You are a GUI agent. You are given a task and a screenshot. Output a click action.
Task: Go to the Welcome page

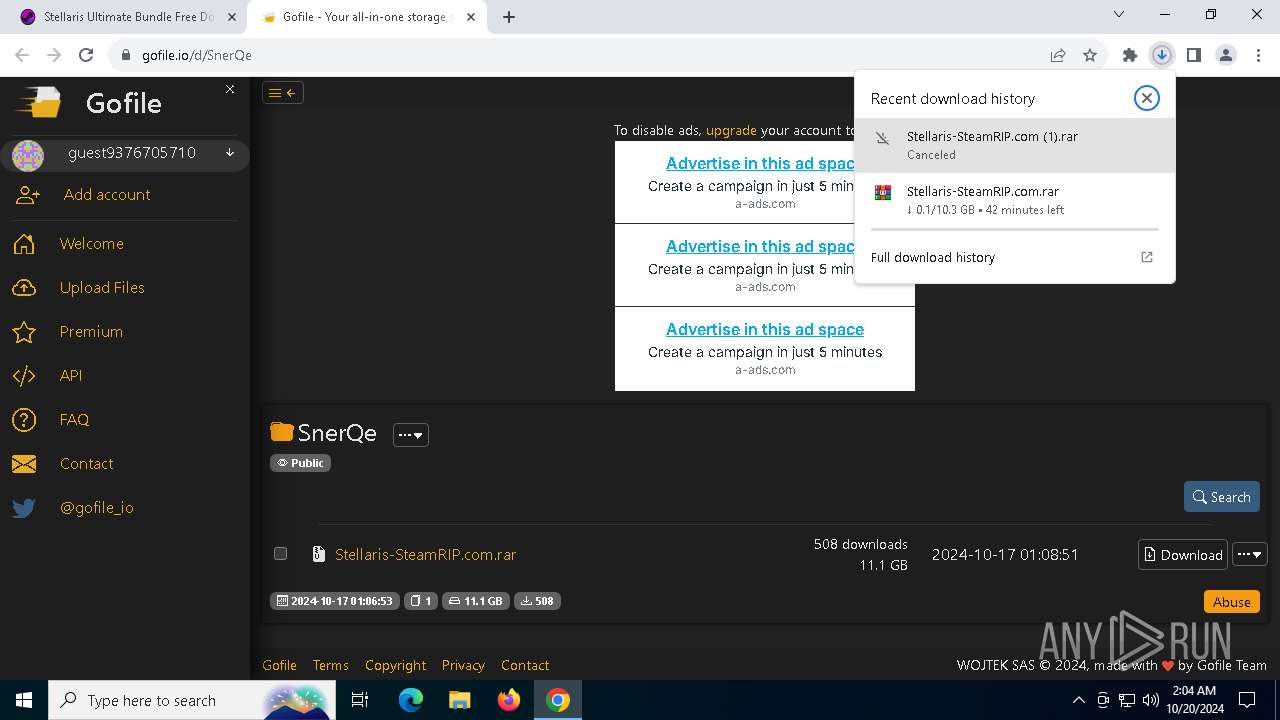pyautogui.click(x=92, y=243)
